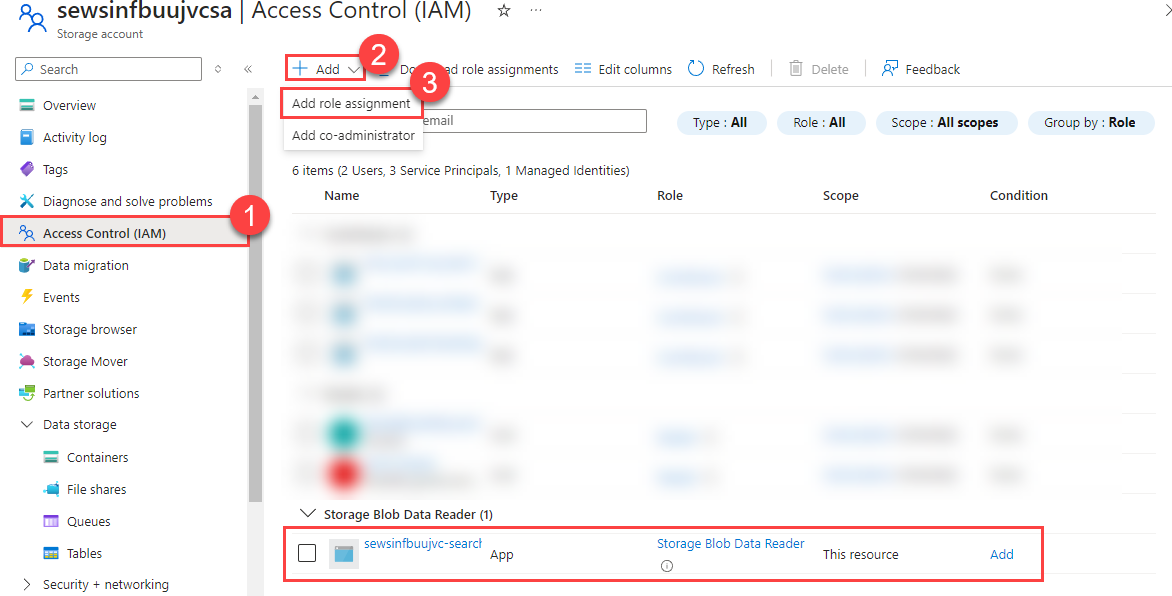Star this page as favorite
This screenshot has height=596, width=1172.
pos(503,12)
